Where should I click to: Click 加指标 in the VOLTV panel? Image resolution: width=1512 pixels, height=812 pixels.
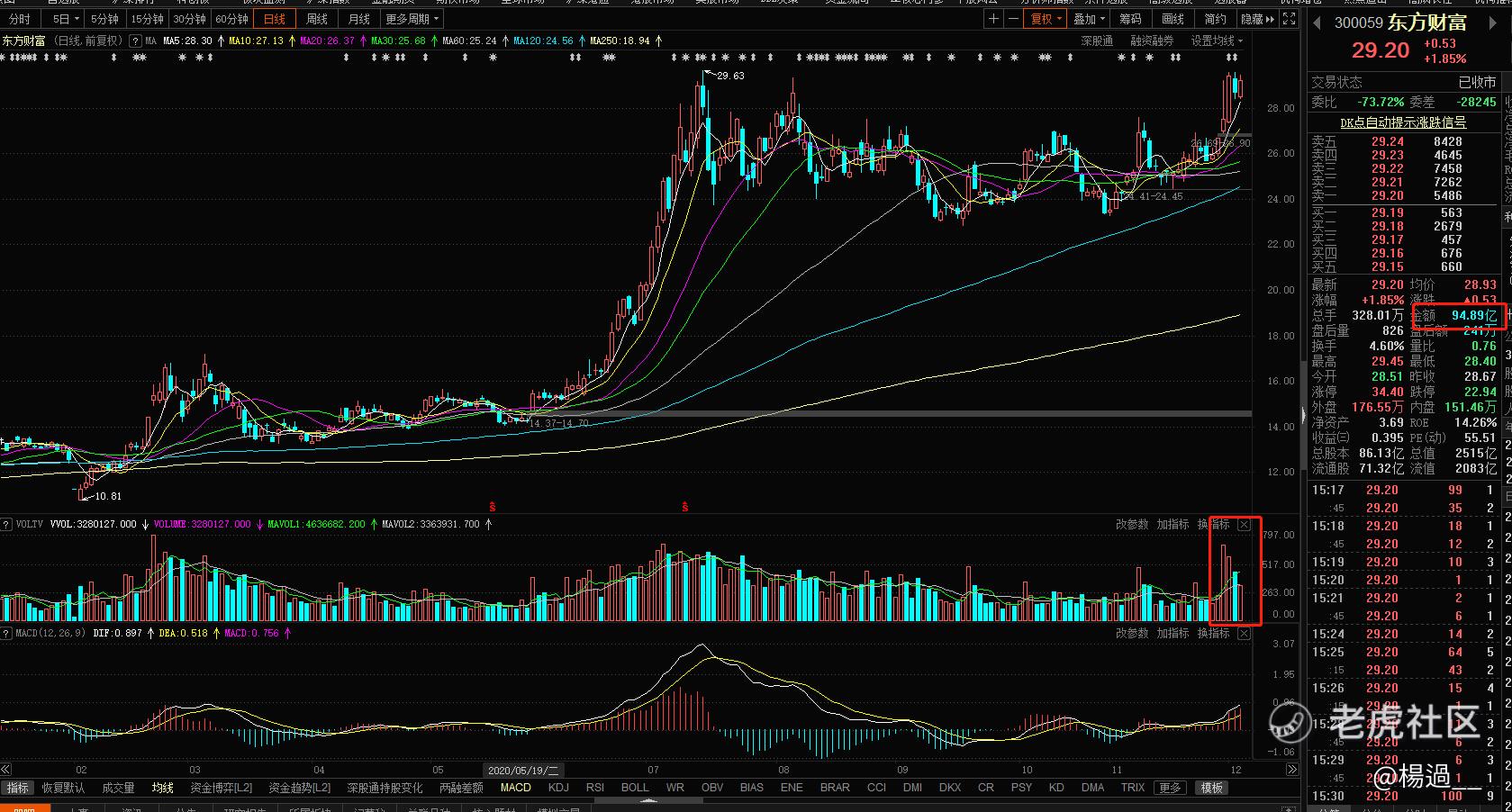pos(1172,524)
